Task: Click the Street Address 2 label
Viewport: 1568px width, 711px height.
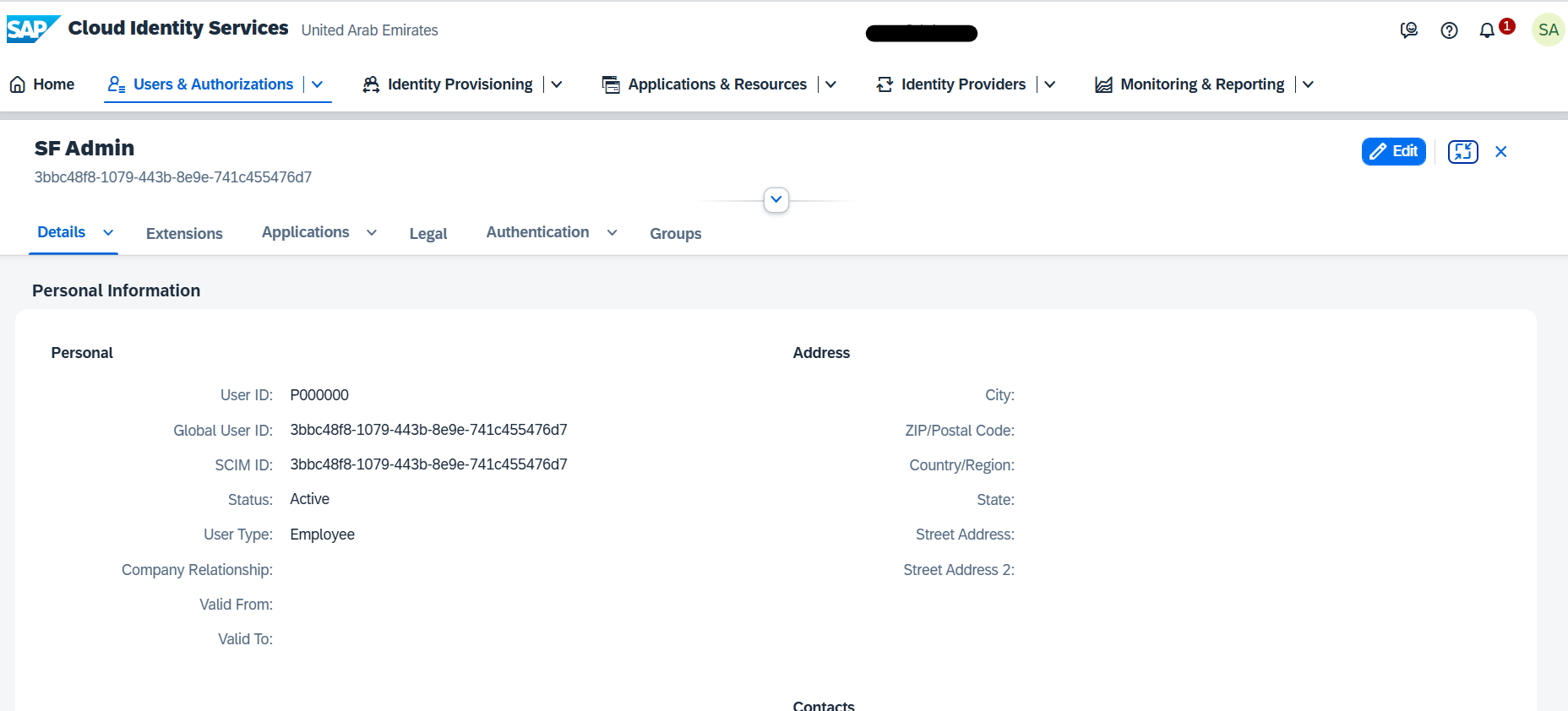Action: (x=959, y=570)
